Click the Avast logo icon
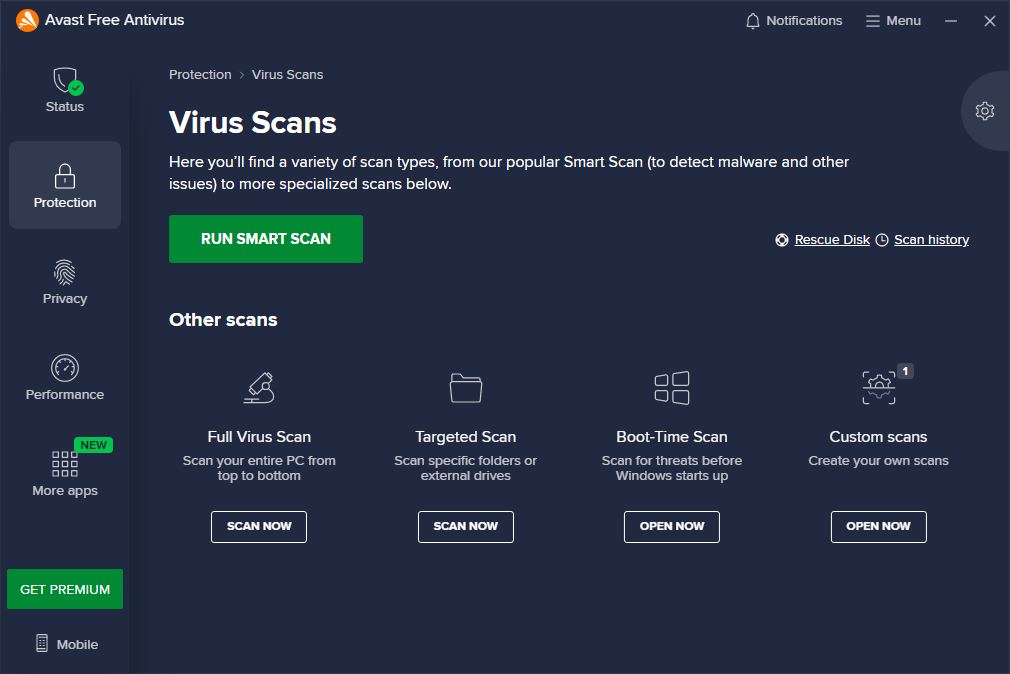This screenshot has width=1010, height=674. (27, 21)
